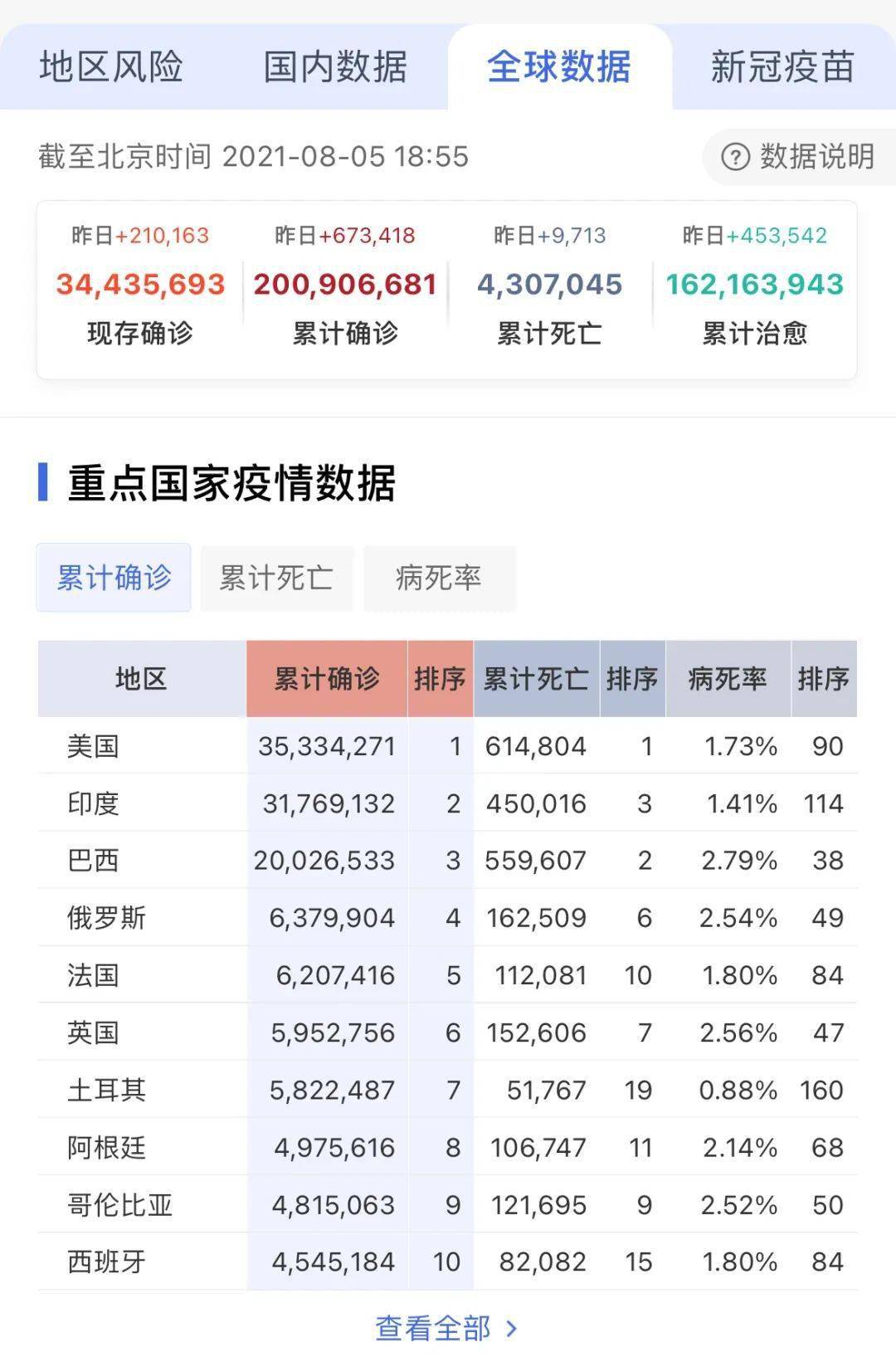Click UK's confirmed value 5,952,756
This screenshot has height=1362, width=896.
coord(334,1032)
